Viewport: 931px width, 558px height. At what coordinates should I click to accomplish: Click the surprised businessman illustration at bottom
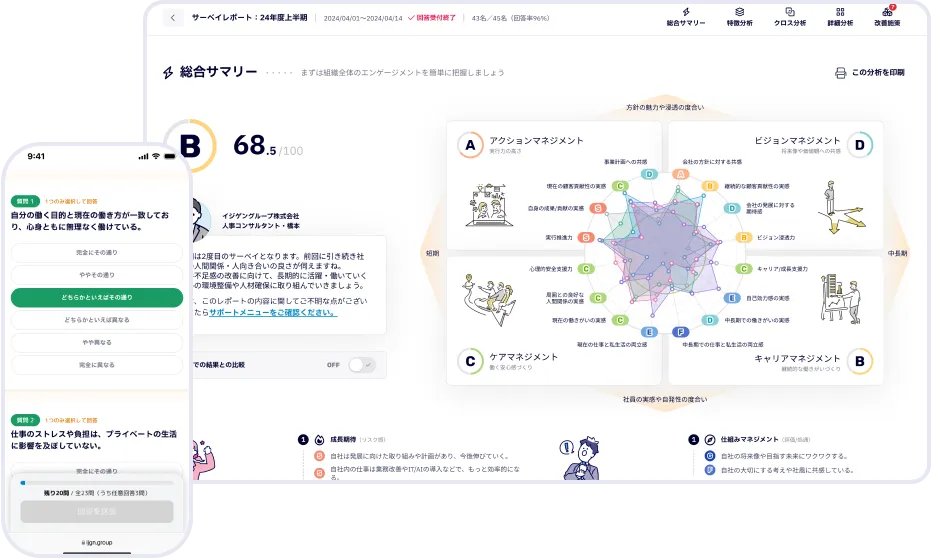click(580, 458)
